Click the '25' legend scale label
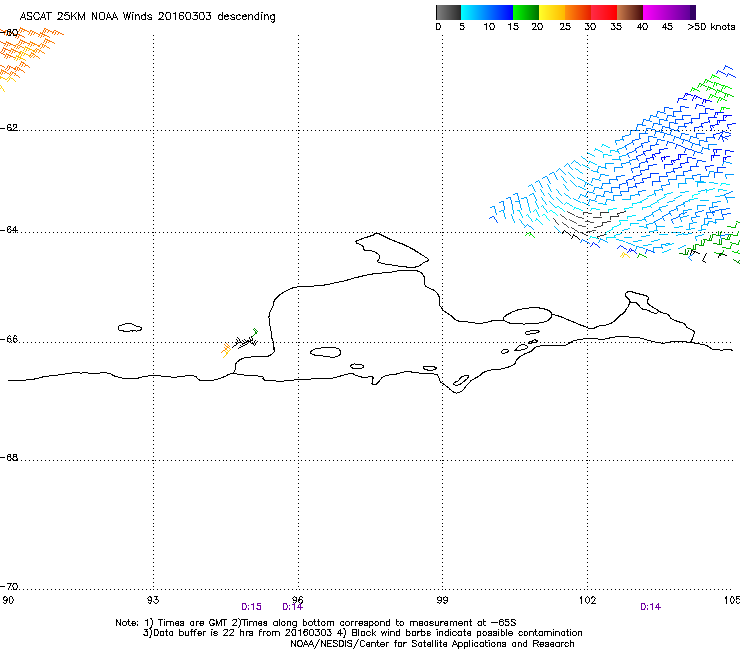Screen dimensions: 740x650 [x=565, y=27]
